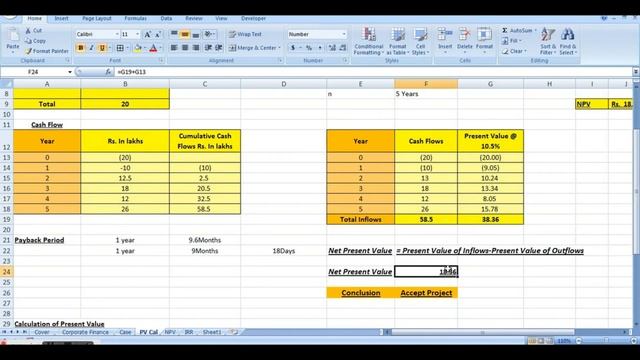Click the Insert Function fx icon

point(108,72)
